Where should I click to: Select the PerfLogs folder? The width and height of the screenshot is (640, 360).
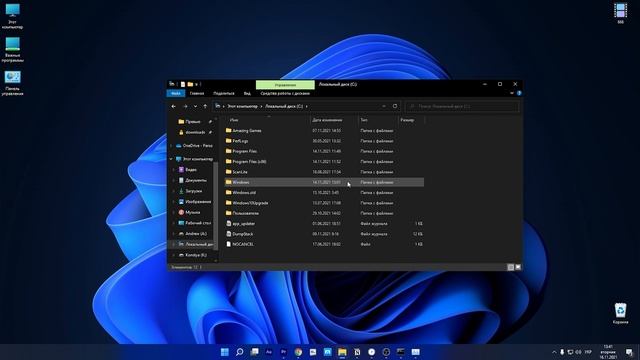(240, 141)
